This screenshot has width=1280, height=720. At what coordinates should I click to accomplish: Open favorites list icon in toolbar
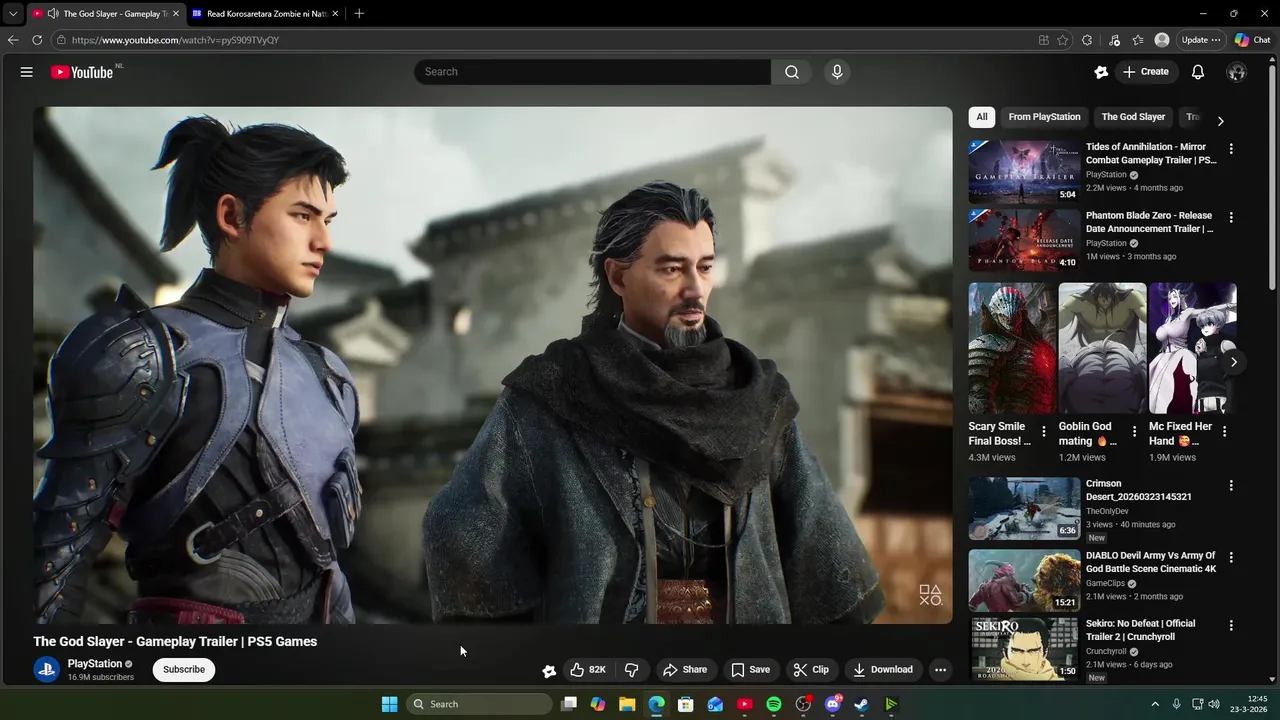1138,40
